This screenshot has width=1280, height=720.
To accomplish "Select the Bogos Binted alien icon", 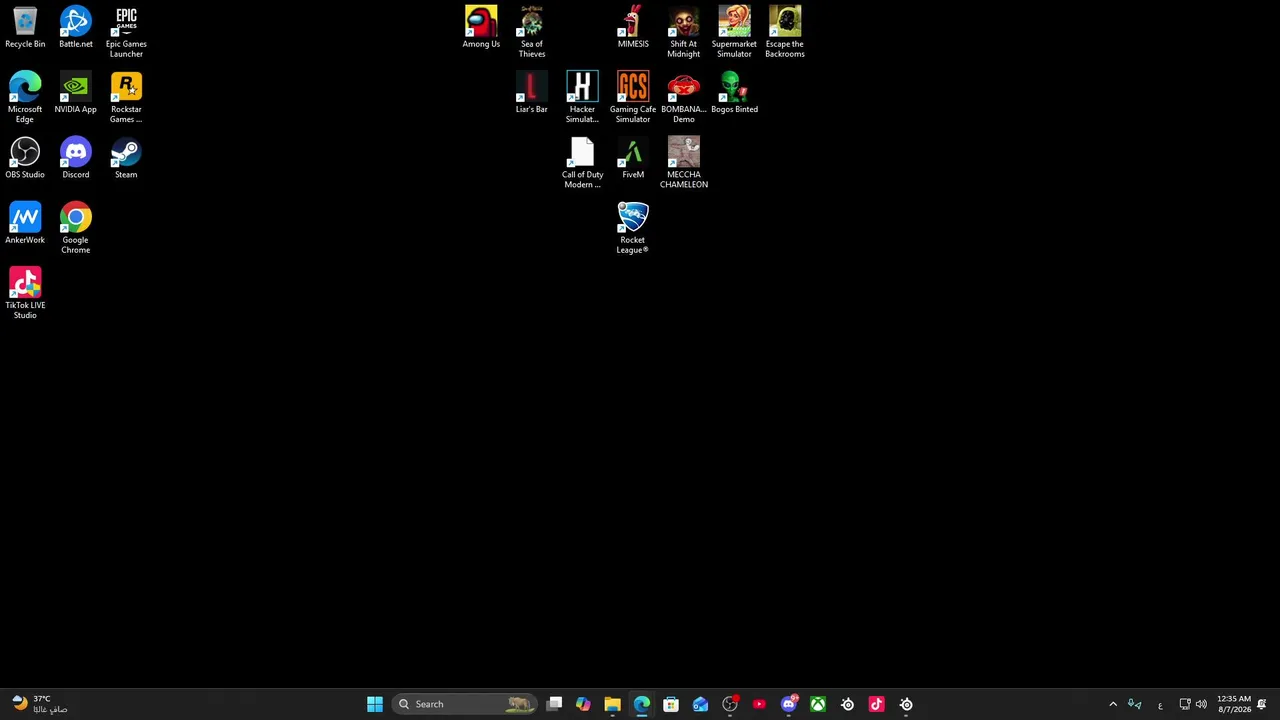I will [734, 94].
